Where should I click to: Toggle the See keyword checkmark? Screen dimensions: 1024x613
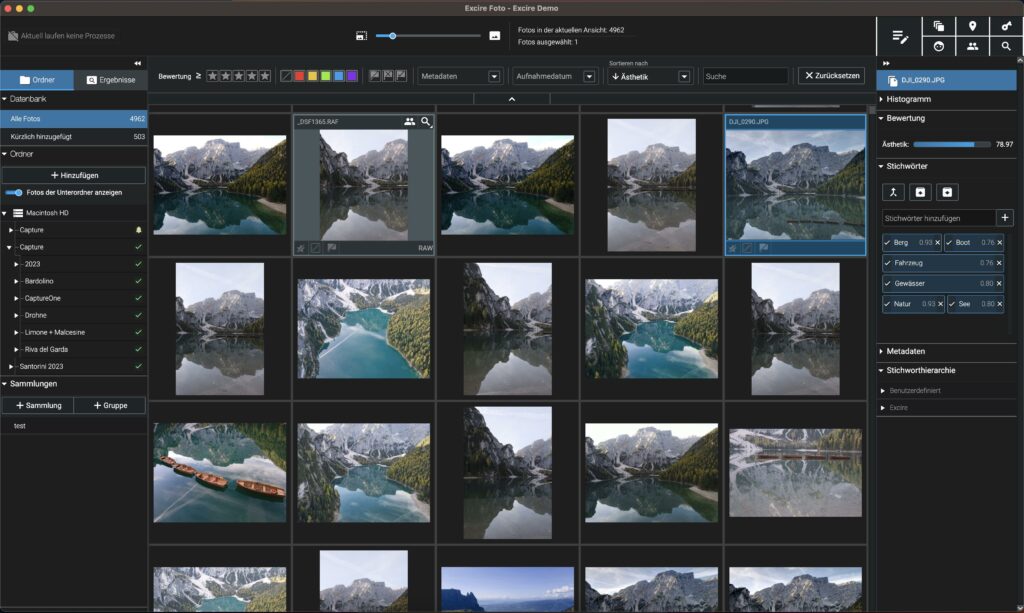tap(952, 304)
